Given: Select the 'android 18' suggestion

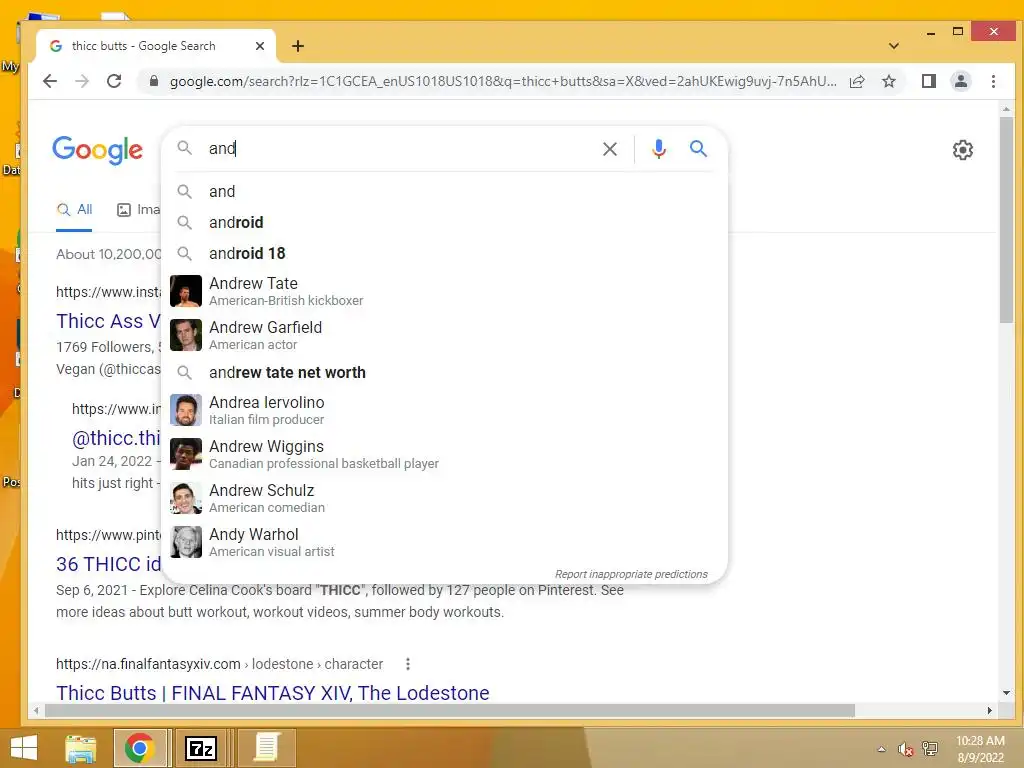Looking at the screenshot, I should coord(444,253).
